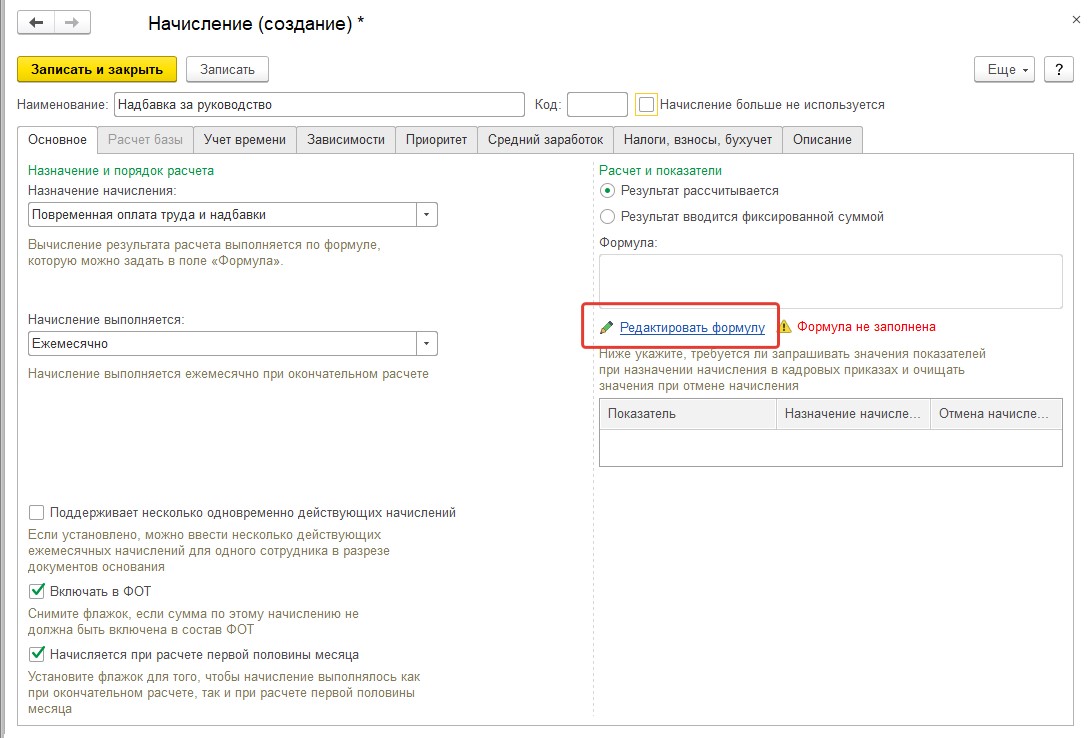Open help with the question mark button
1090x738 pixels.
[1059, 69]
